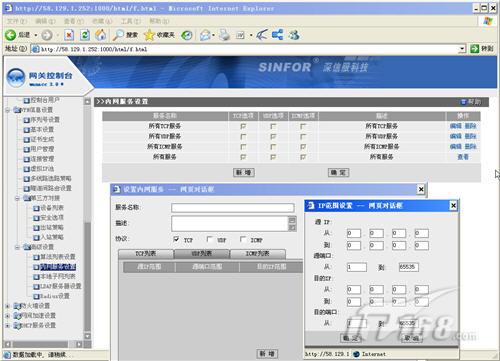Click 新增 button below the service table
500x361 pixels.
point(244,172)
